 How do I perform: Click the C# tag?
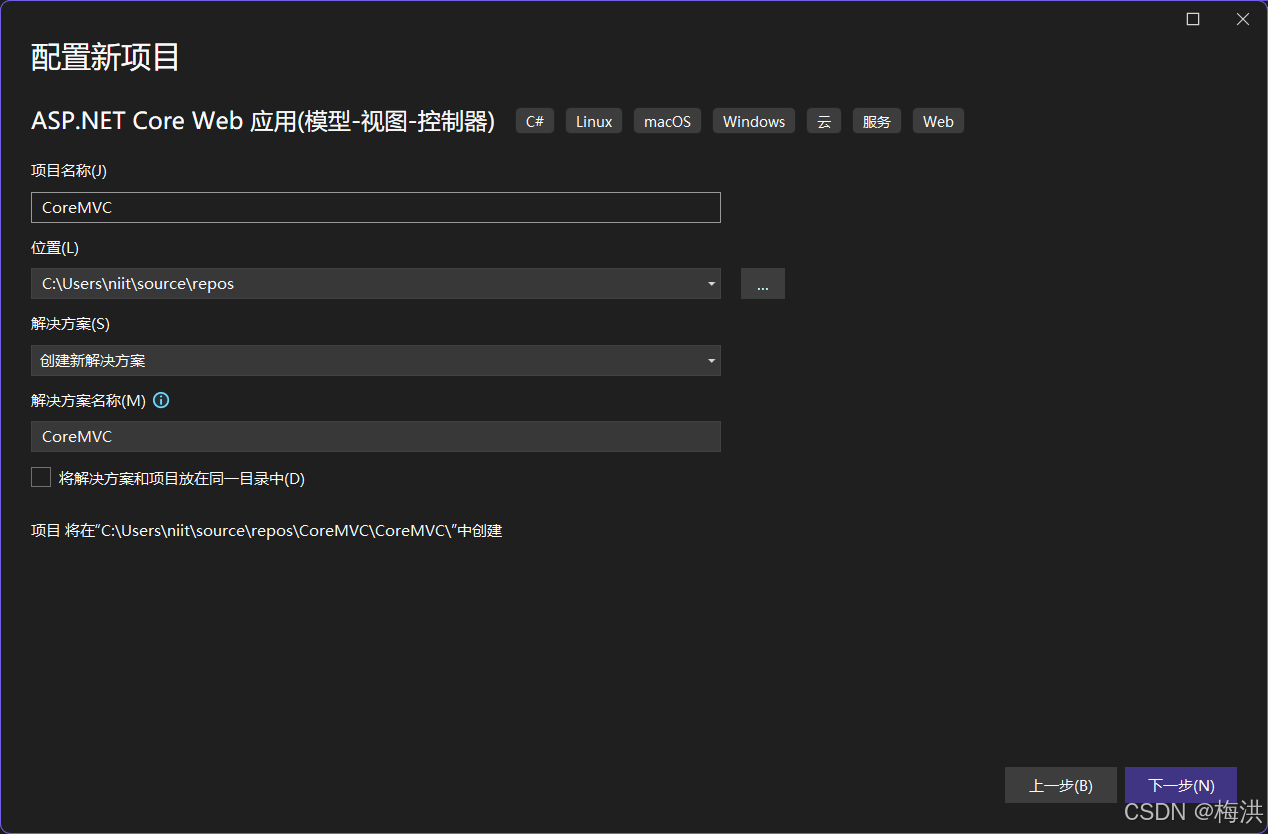[535, 121]
